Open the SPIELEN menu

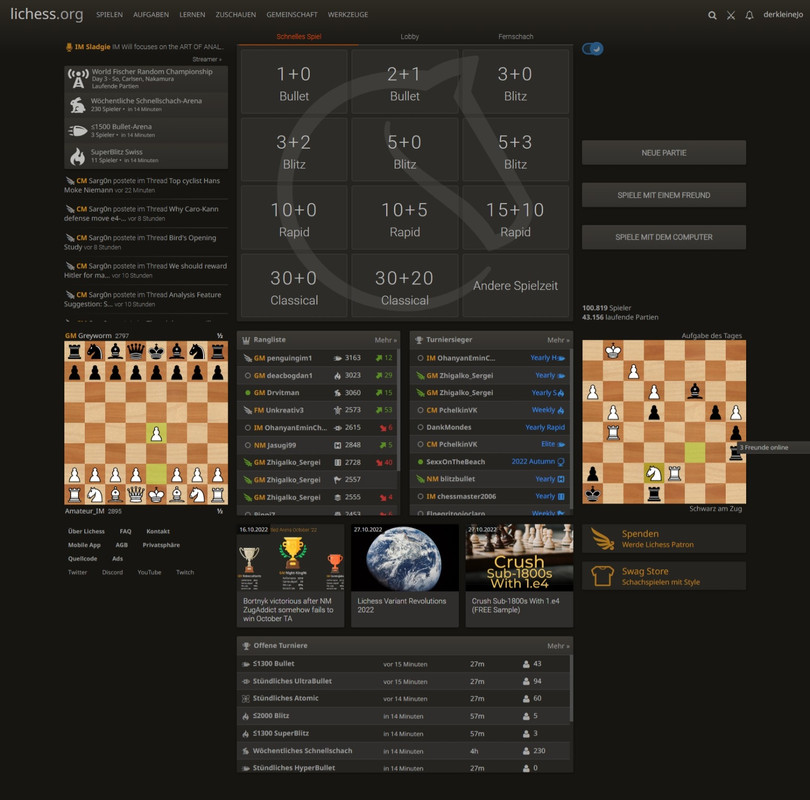[x=110, y=15]
